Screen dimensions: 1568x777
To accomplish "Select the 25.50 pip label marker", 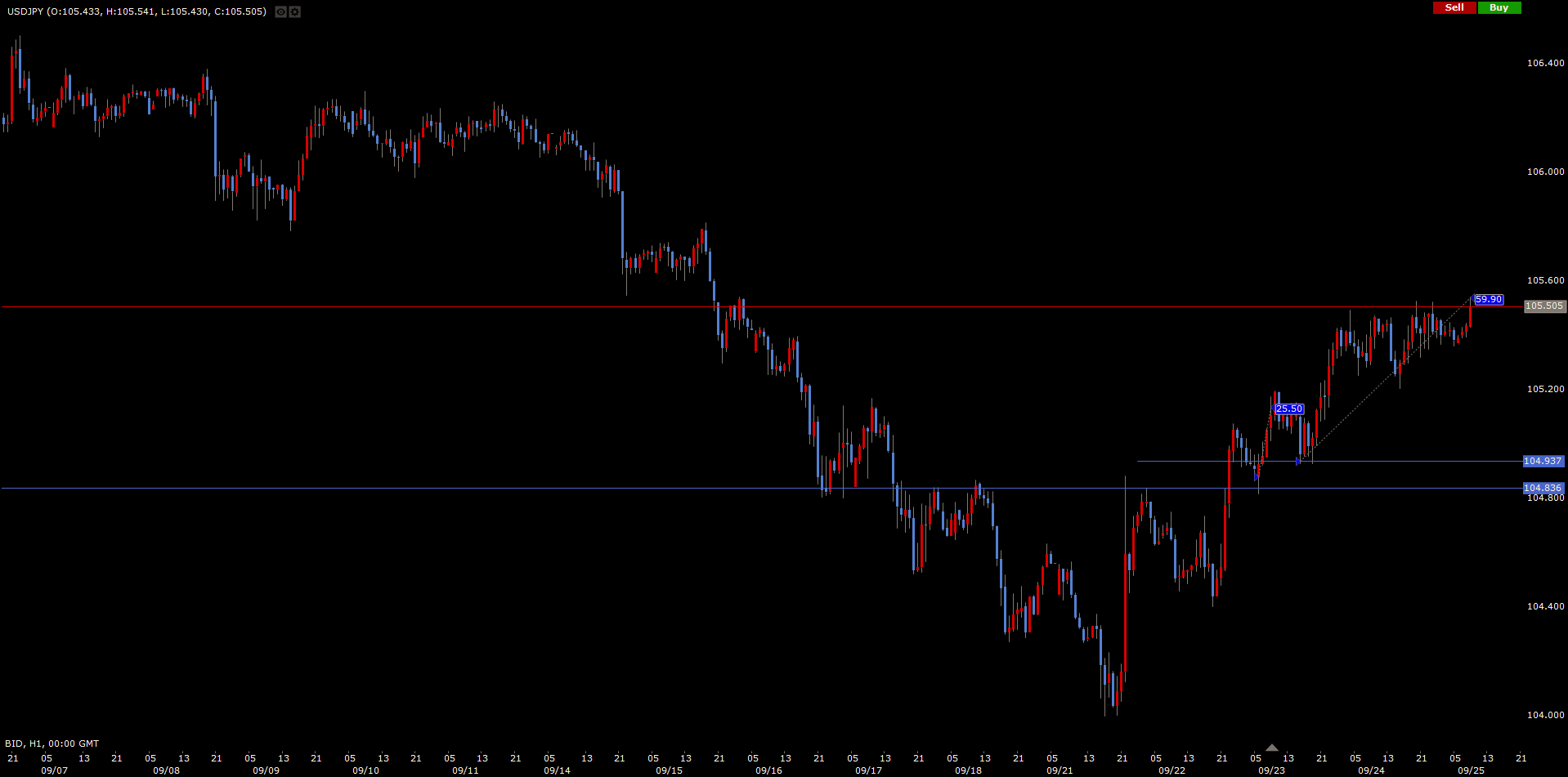I will (x=1289, y=409).
